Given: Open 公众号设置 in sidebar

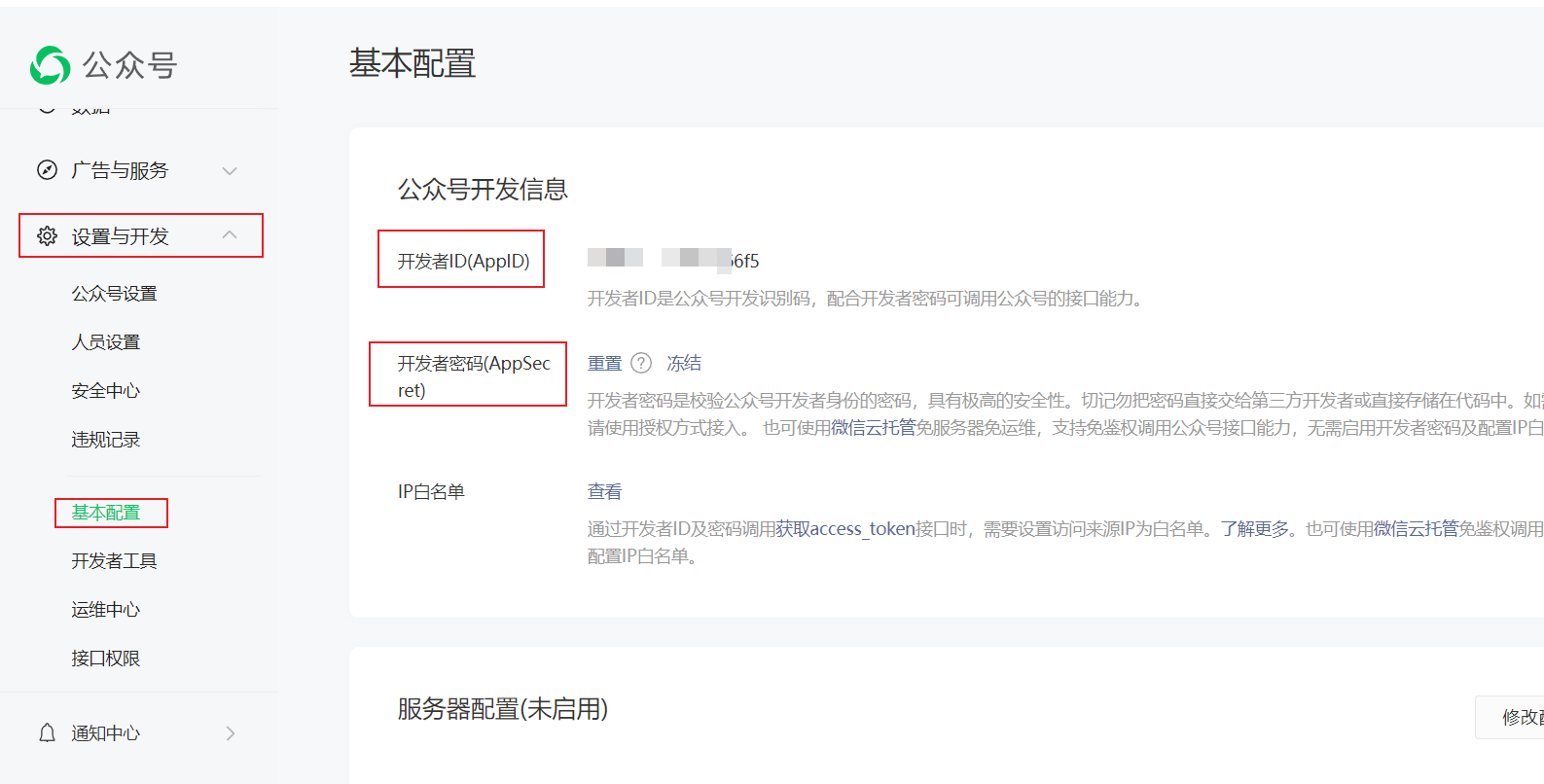Looking at the screenshot, I should click(x=114, y=293).
